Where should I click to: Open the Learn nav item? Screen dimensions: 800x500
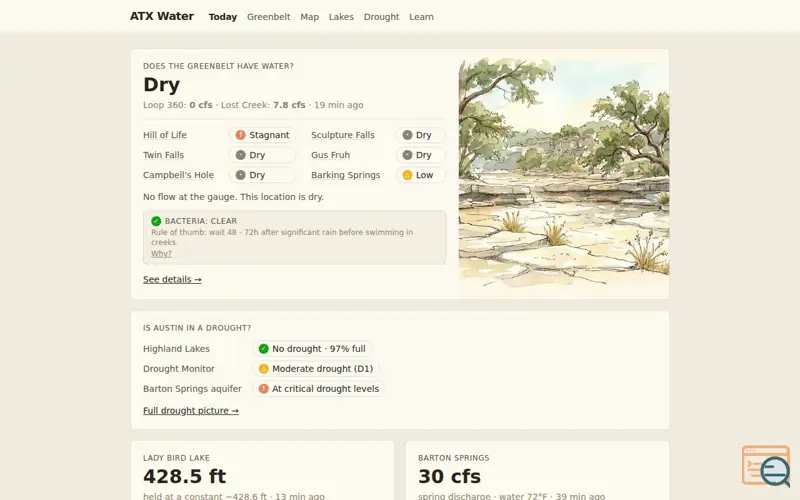[421, 17]
